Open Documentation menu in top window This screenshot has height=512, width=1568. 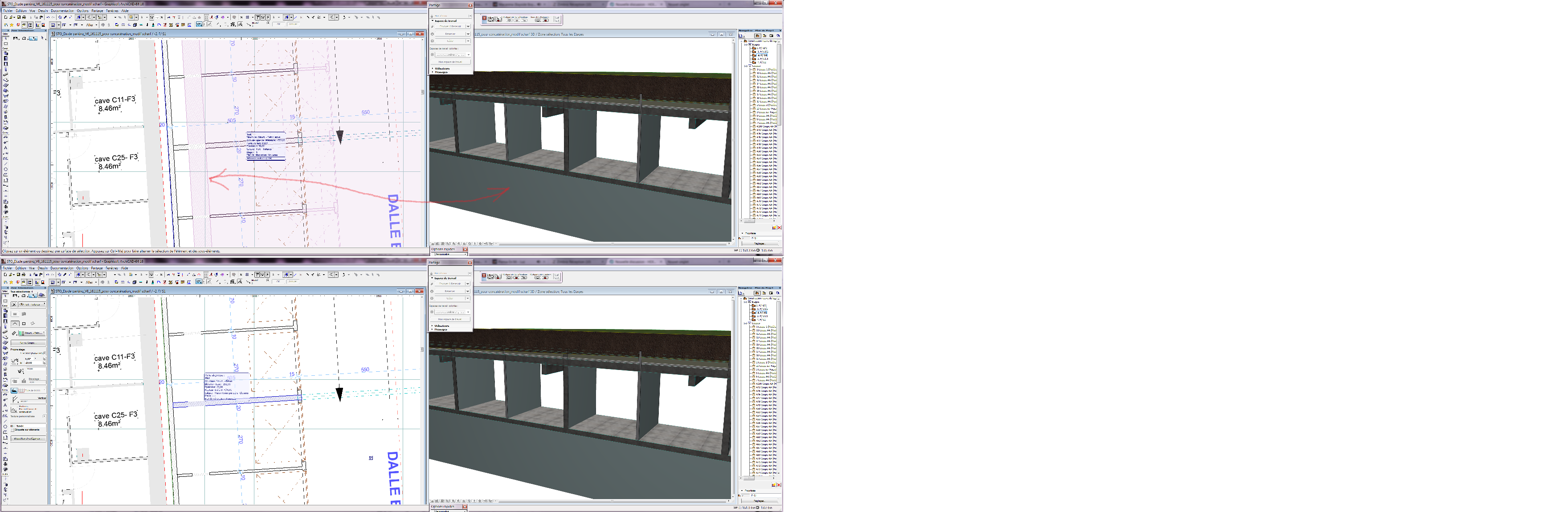click(x=63, y=11)
